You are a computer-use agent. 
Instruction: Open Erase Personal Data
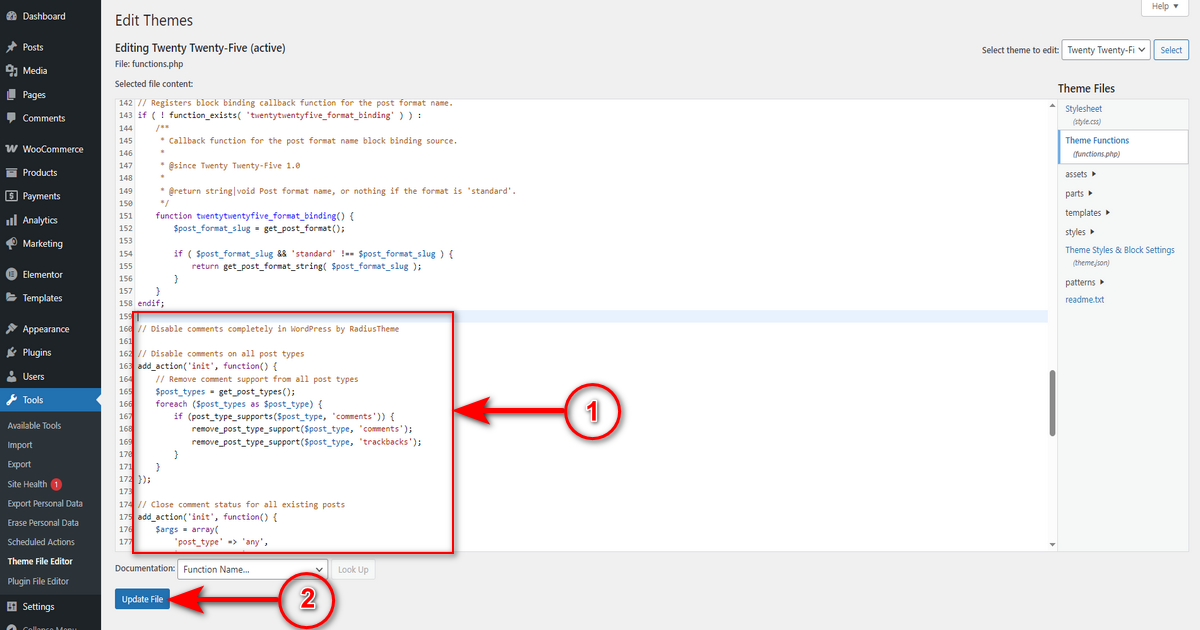point(43,523)
